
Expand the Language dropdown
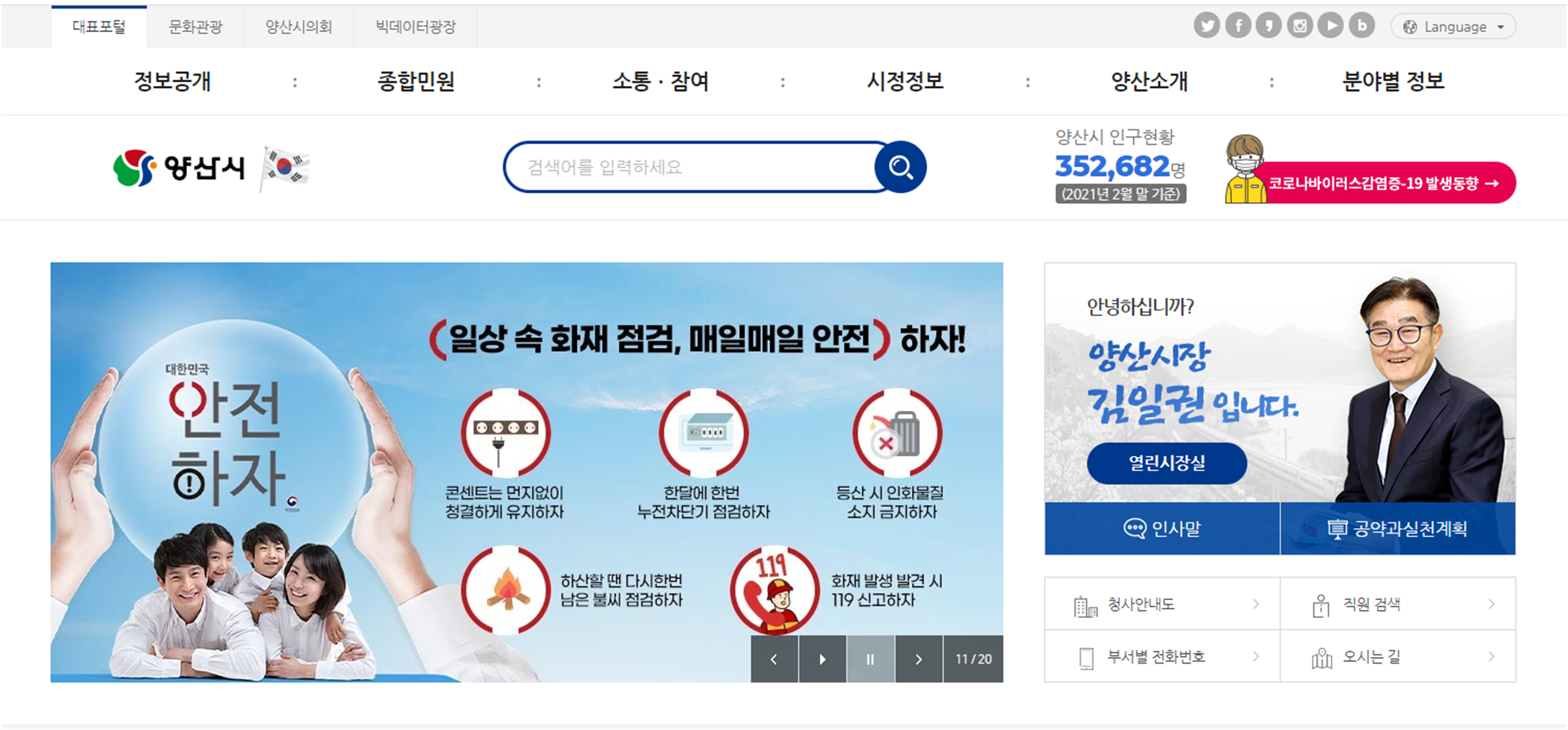pyautogui.click(x=1453, y=27)
